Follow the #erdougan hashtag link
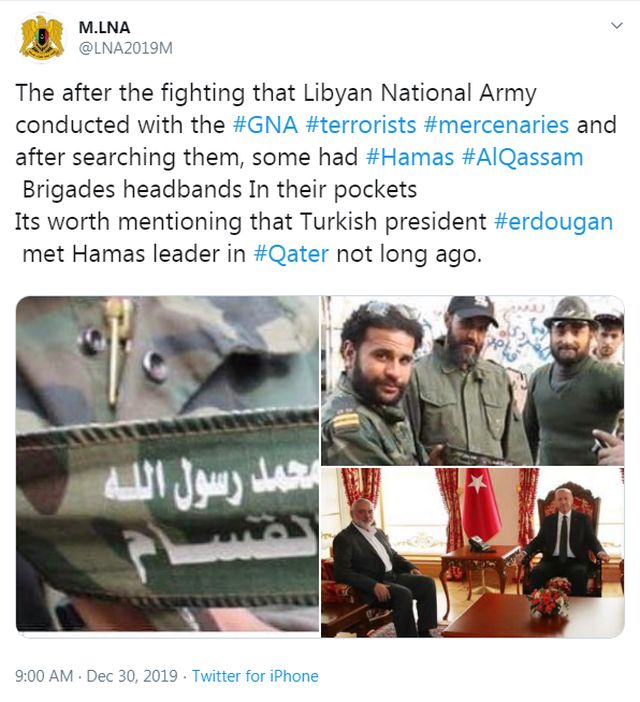The height and width of the screenshot is (702, 640). pos(553,222)
